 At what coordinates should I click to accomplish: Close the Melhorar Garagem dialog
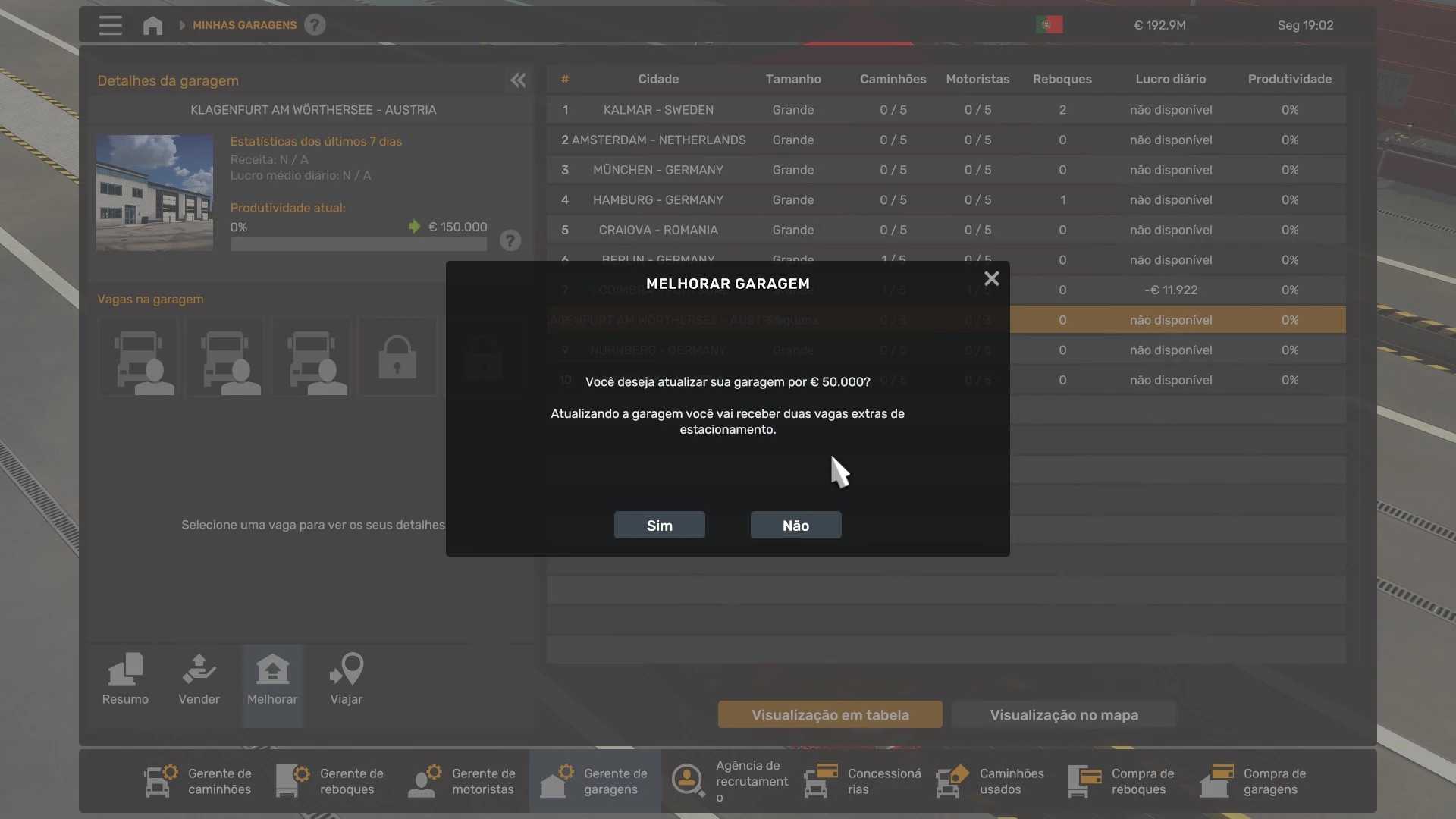point(991,279)
